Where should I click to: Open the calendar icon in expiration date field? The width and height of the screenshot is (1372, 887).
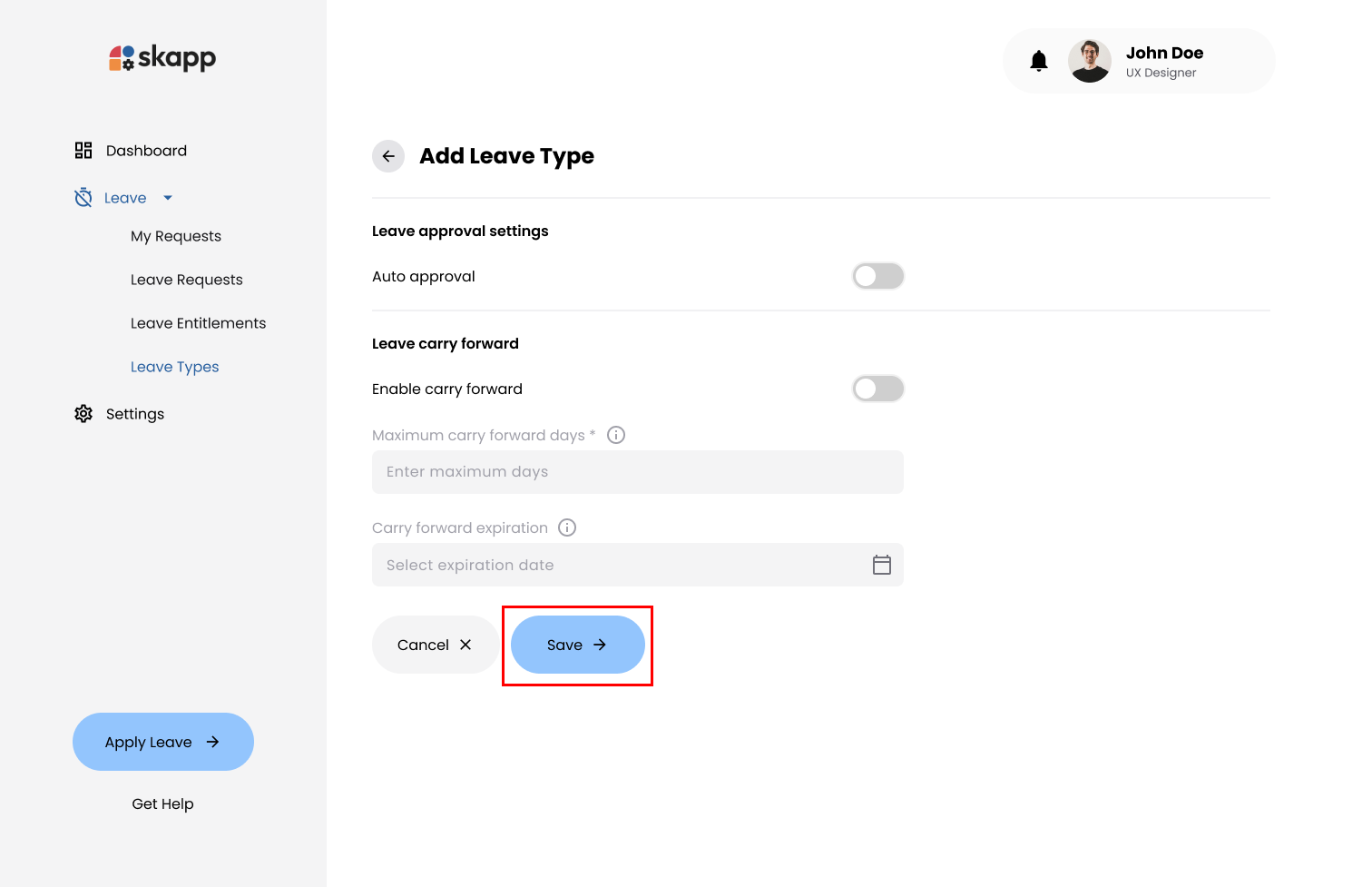(x=882, y=565)
